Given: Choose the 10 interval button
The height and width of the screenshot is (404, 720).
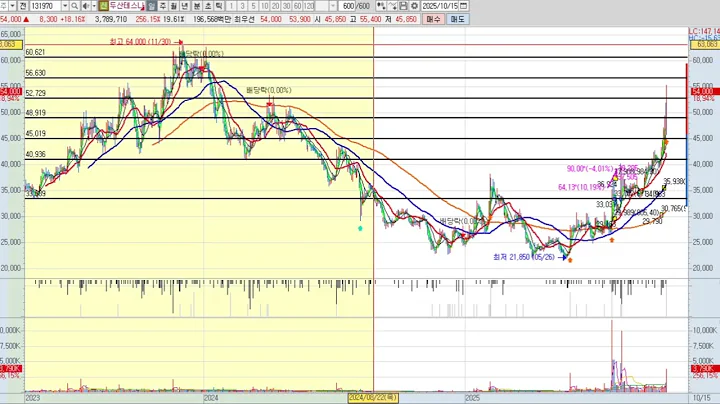Looking at the screenshot, I should (264, 6).
